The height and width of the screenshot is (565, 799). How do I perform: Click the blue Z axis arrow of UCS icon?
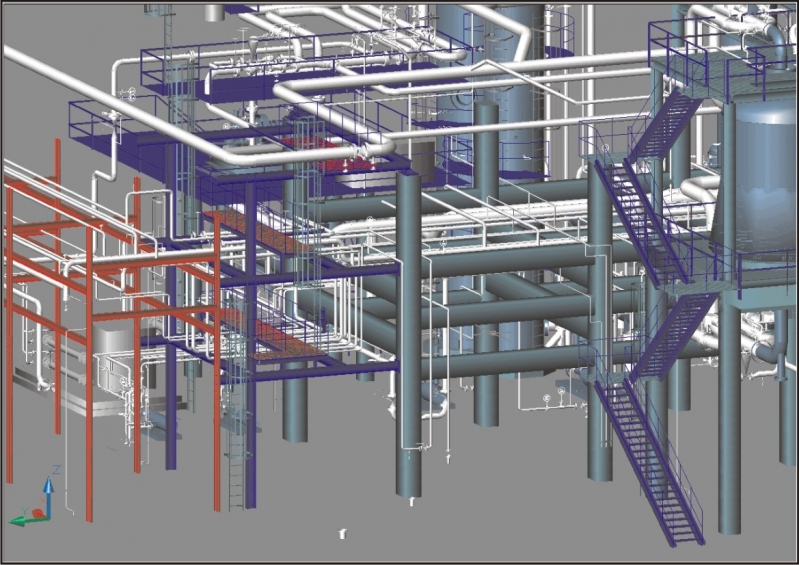[x=48, y=496]
